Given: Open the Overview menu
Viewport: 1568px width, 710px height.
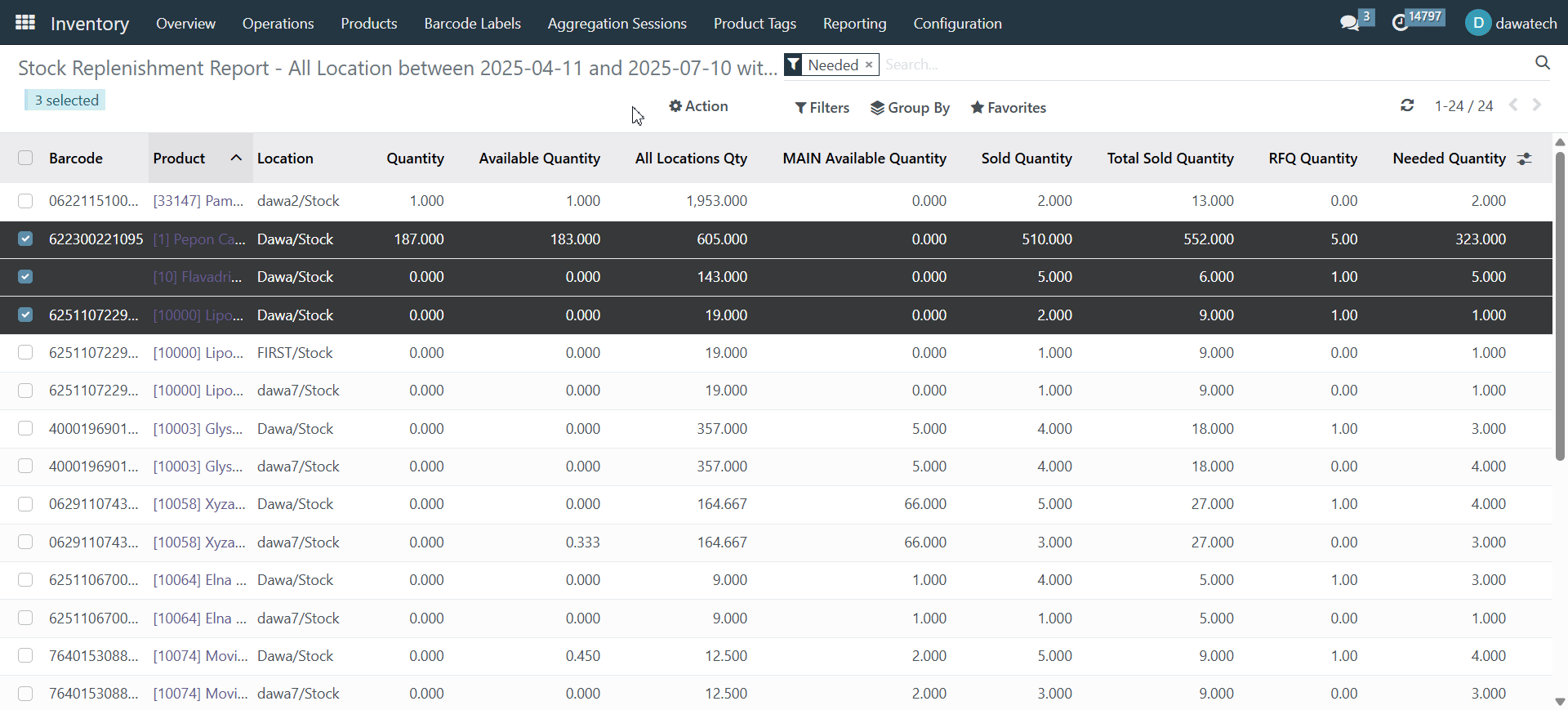Looking at the screenshot, I should point(186,24).
